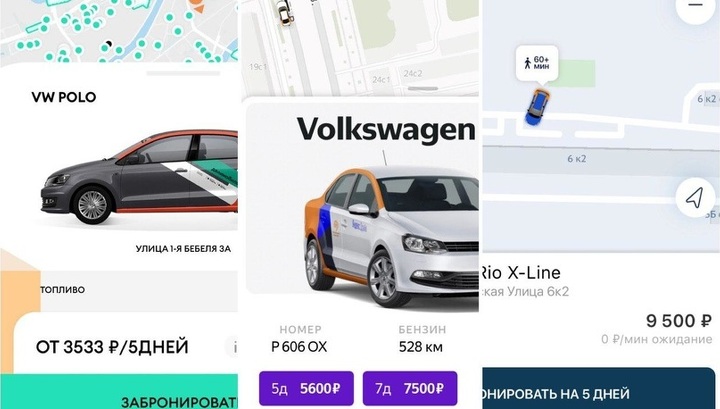Click the white car icon on map
Viewport: 720px width, 409px height.
point(284,11)
